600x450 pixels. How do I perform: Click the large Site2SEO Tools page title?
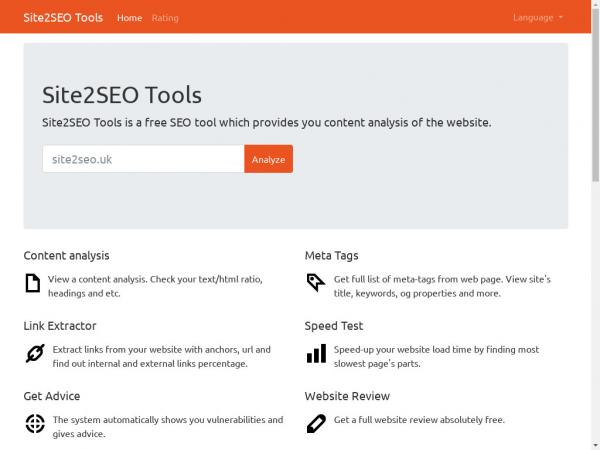click(x=122, y=95)
